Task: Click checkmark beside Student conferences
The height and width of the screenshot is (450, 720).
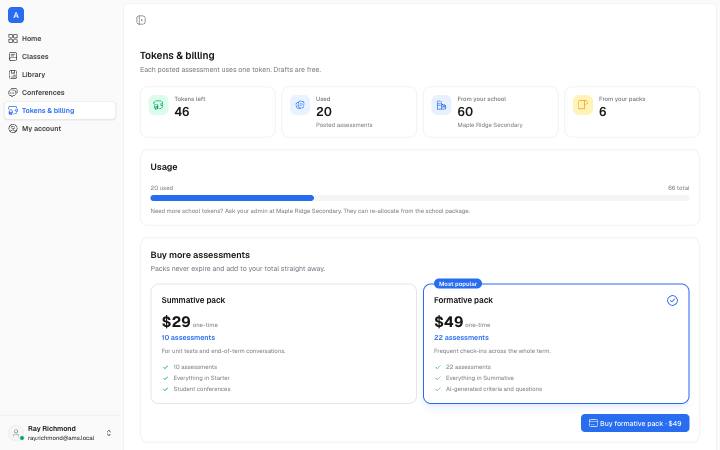Action: (x=165, y=389)
